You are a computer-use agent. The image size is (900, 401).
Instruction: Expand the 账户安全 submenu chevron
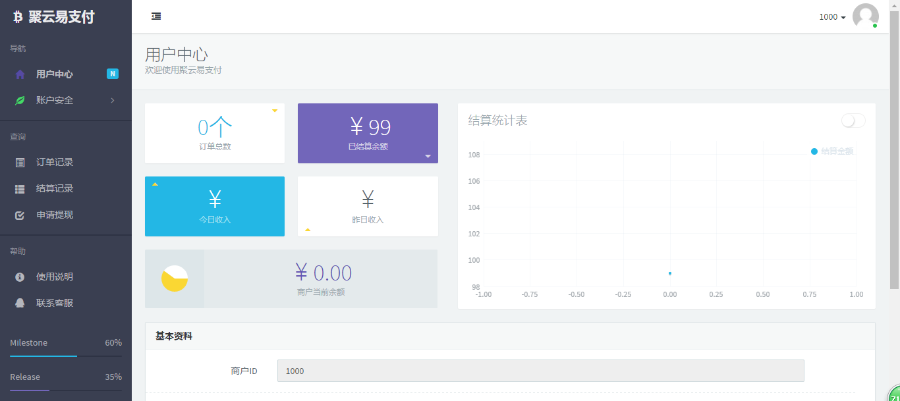(112, 100)
